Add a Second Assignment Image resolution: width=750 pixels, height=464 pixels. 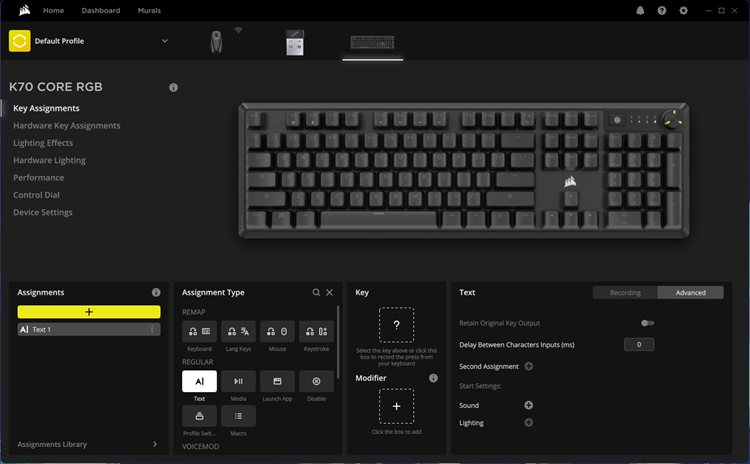pos(529,366)
